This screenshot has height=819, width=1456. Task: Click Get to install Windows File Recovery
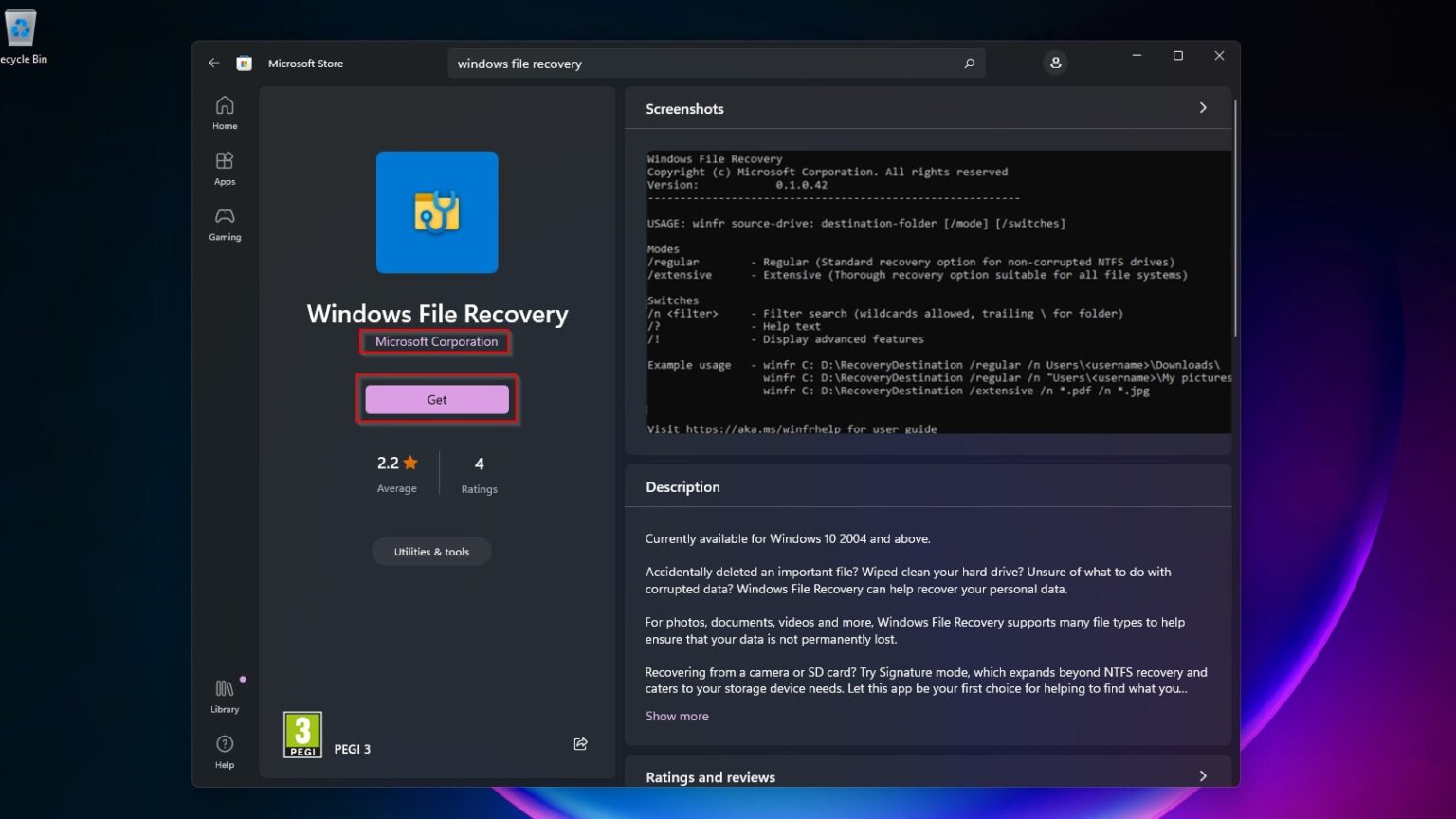[x=436, y=399]
